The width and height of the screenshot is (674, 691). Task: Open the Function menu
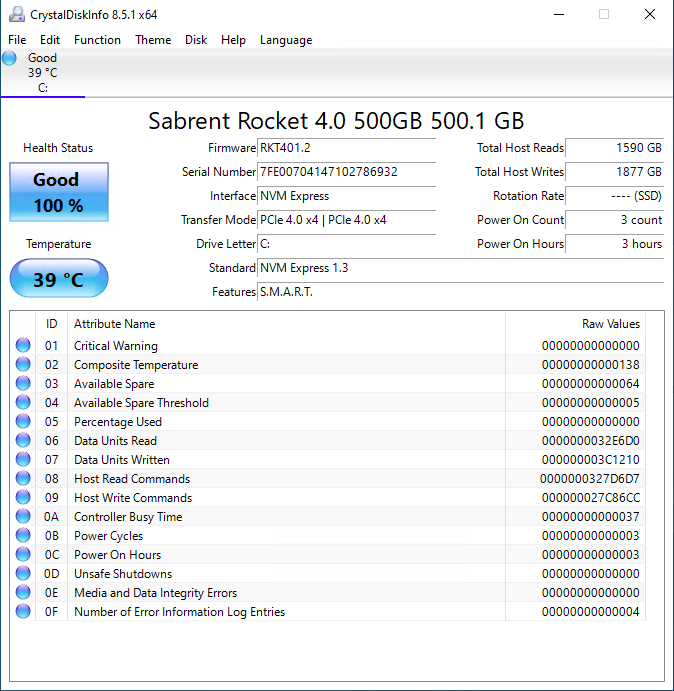[97, 40]
